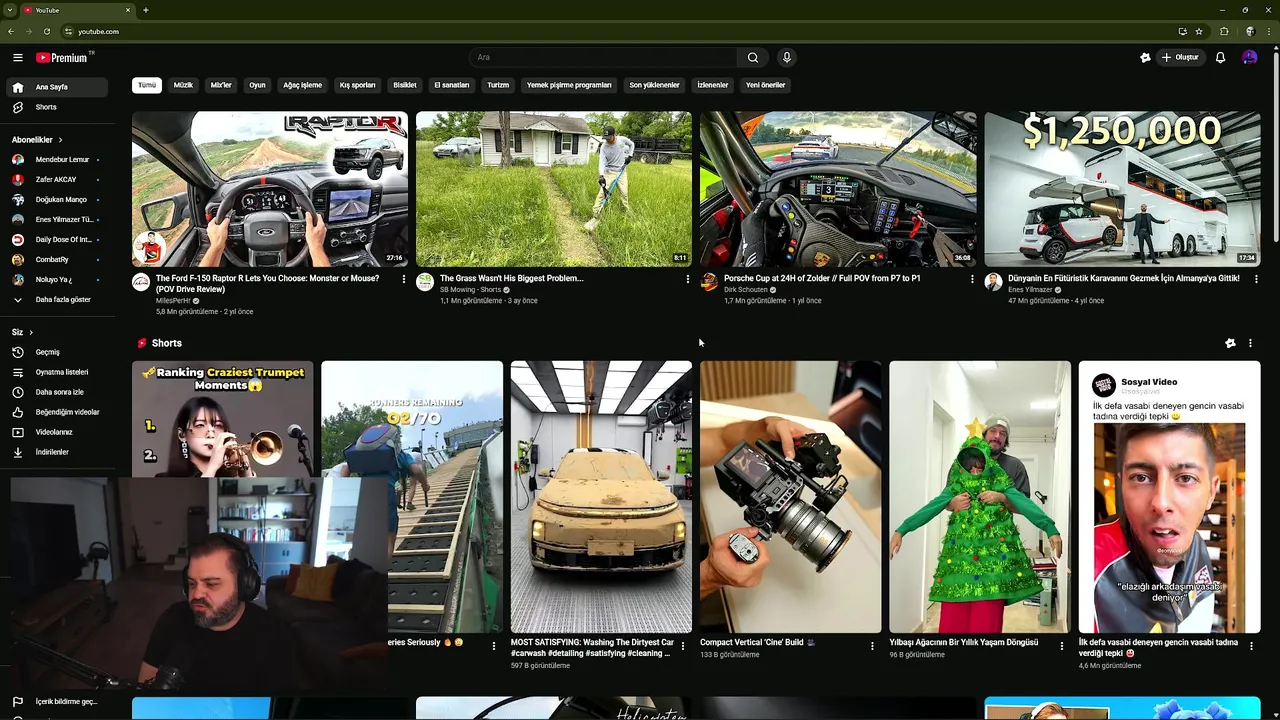Play the $1,250,000 caravan thumbnail

(x=1122, y=189)
